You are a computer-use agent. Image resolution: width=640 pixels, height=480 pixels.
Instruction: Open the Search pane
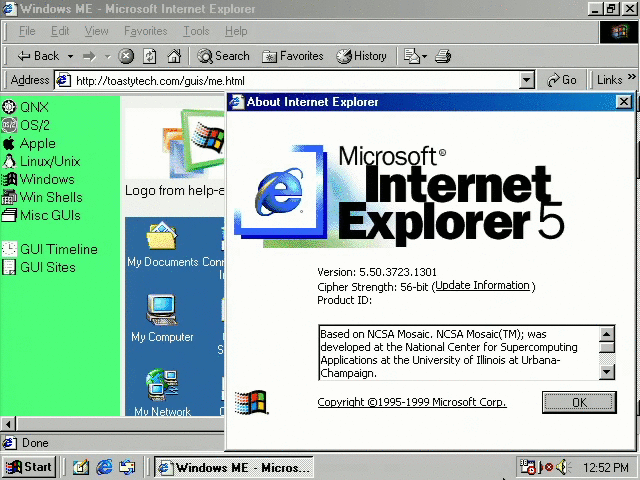[223, 56]
